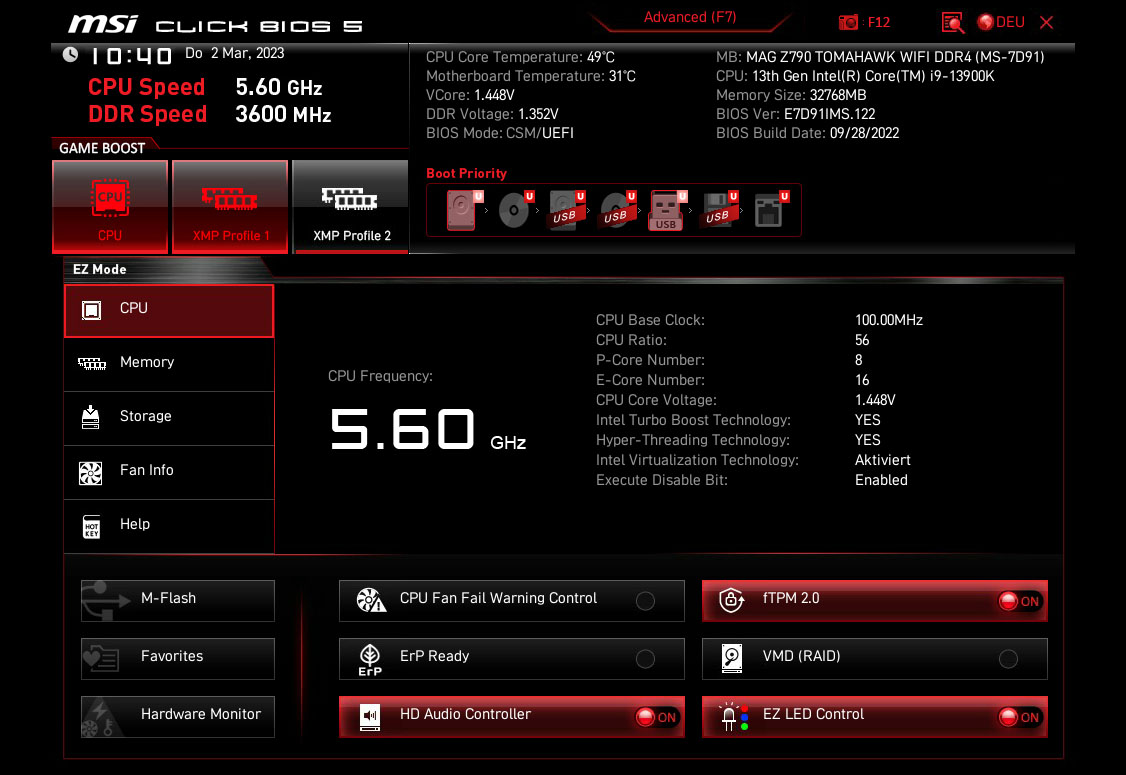
Task: Click the EZ LED light icon
Action: click(x=734, y=717)
